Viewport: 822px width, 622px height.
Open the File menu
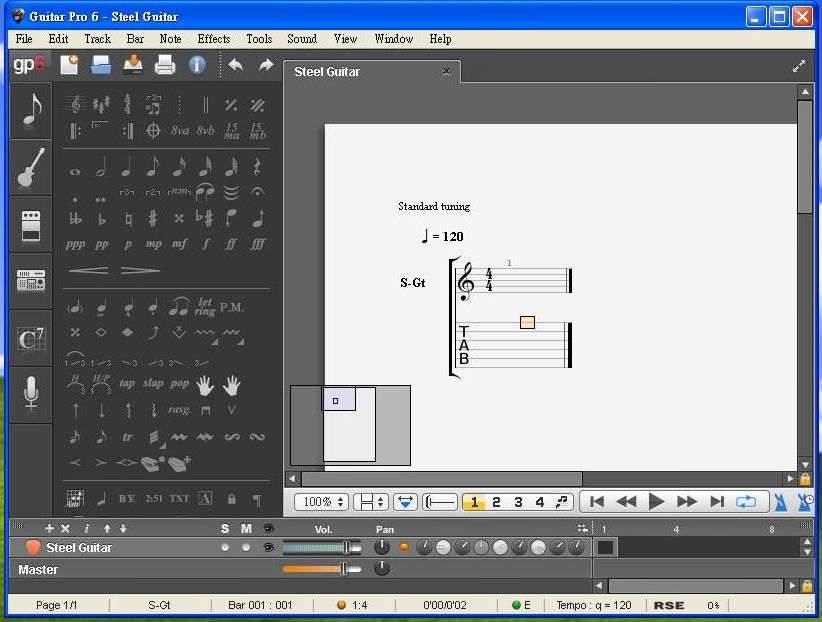tap(24, 39)
